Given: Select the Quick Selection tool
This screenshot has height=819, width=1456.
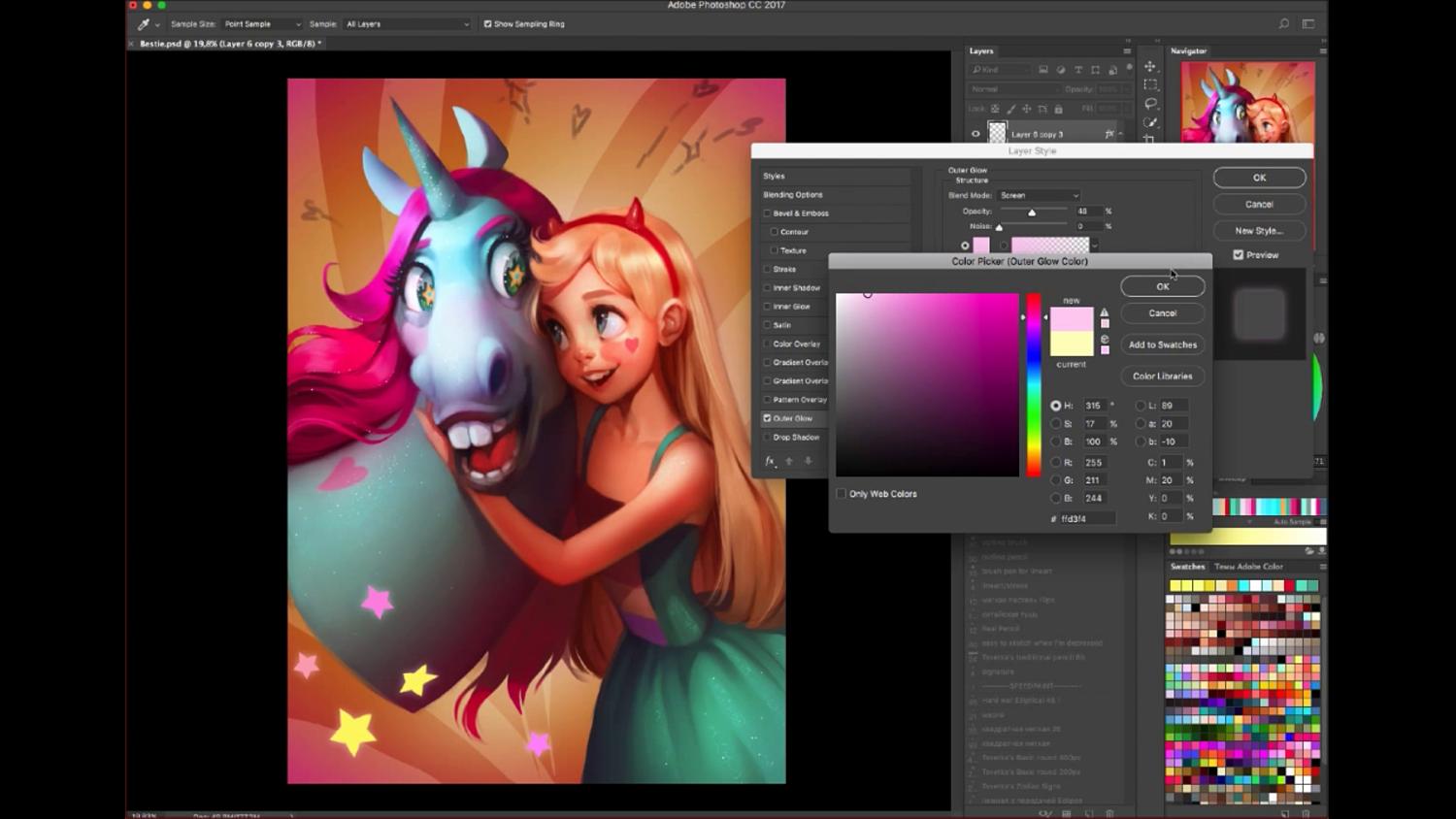Looking at the screenshot, I should [1150, 122].
